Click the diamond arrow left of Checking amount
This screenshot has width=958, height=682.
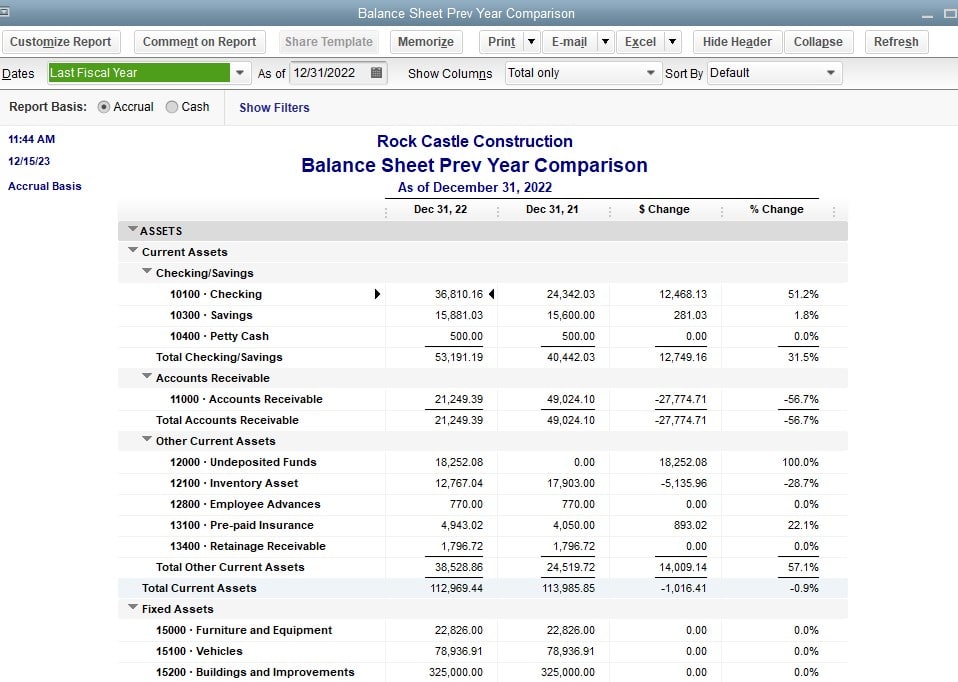tap(377, 294)
